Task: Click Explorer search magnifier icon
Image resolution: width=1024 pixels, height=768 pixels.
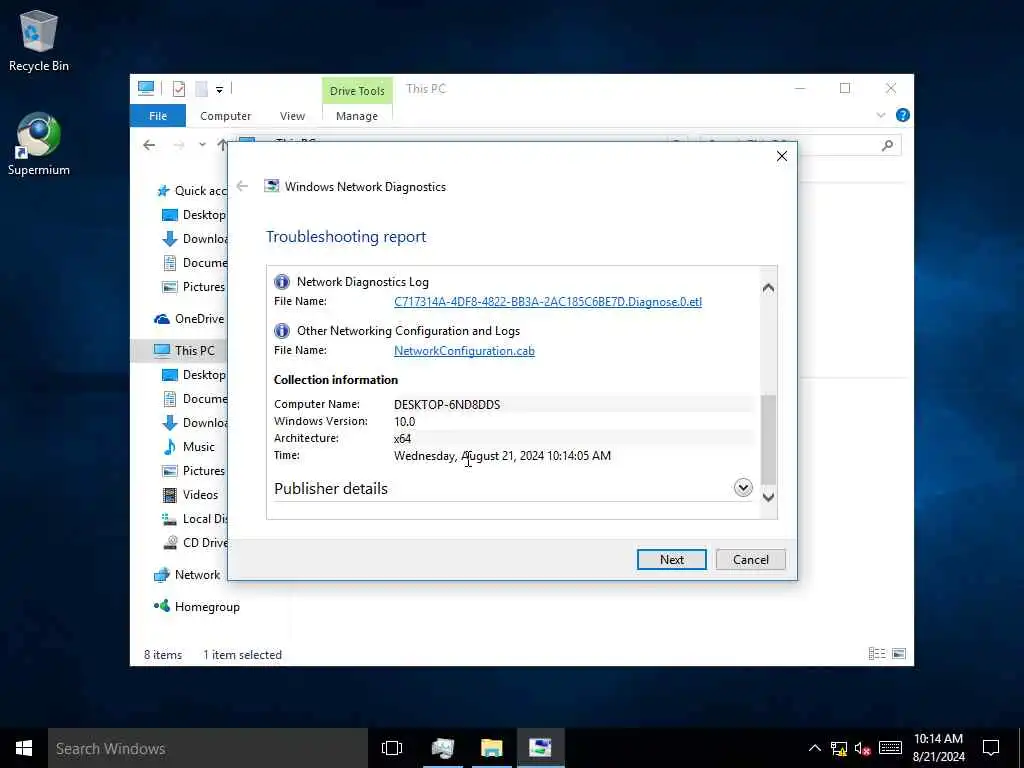Action: 887,146
